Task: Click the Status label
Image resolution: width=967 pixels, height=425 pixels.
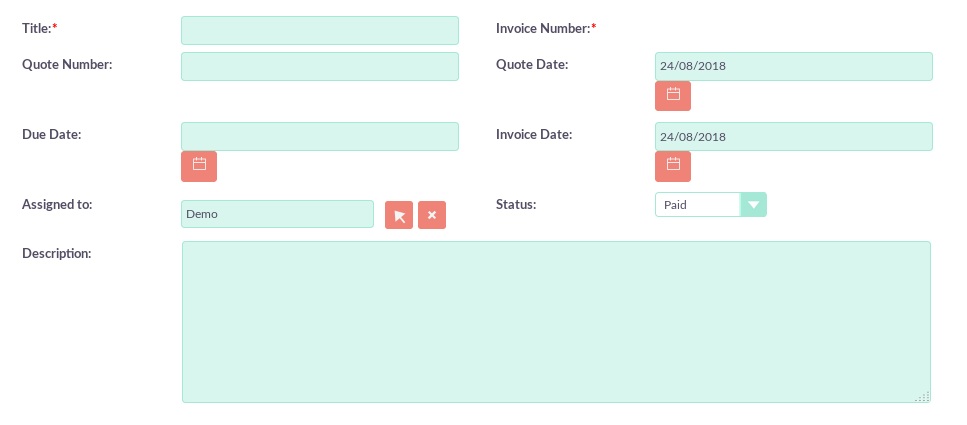Action: tap(516, 204)
